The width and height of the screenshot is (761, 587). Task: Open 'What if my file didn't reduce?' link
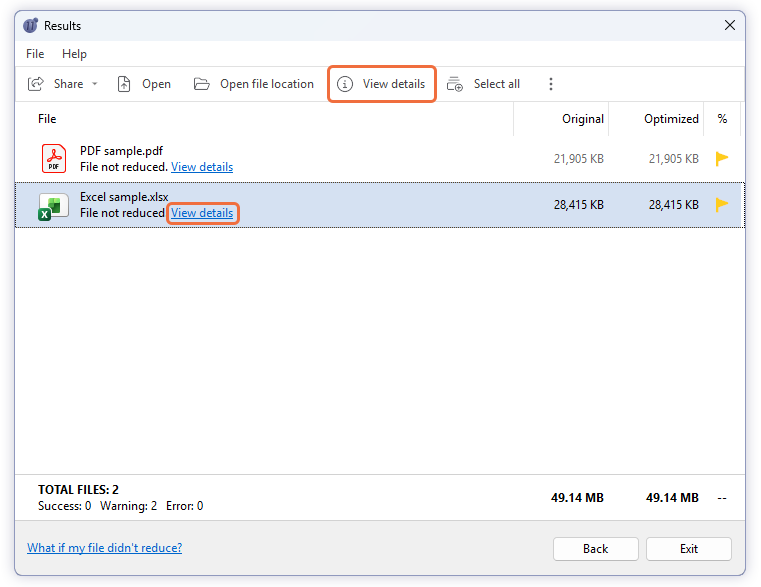[104, 548]
